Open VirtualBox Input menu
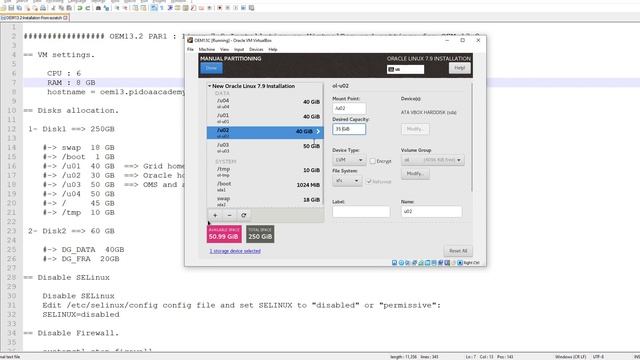 pyautogui.click(x=239, y=49)
